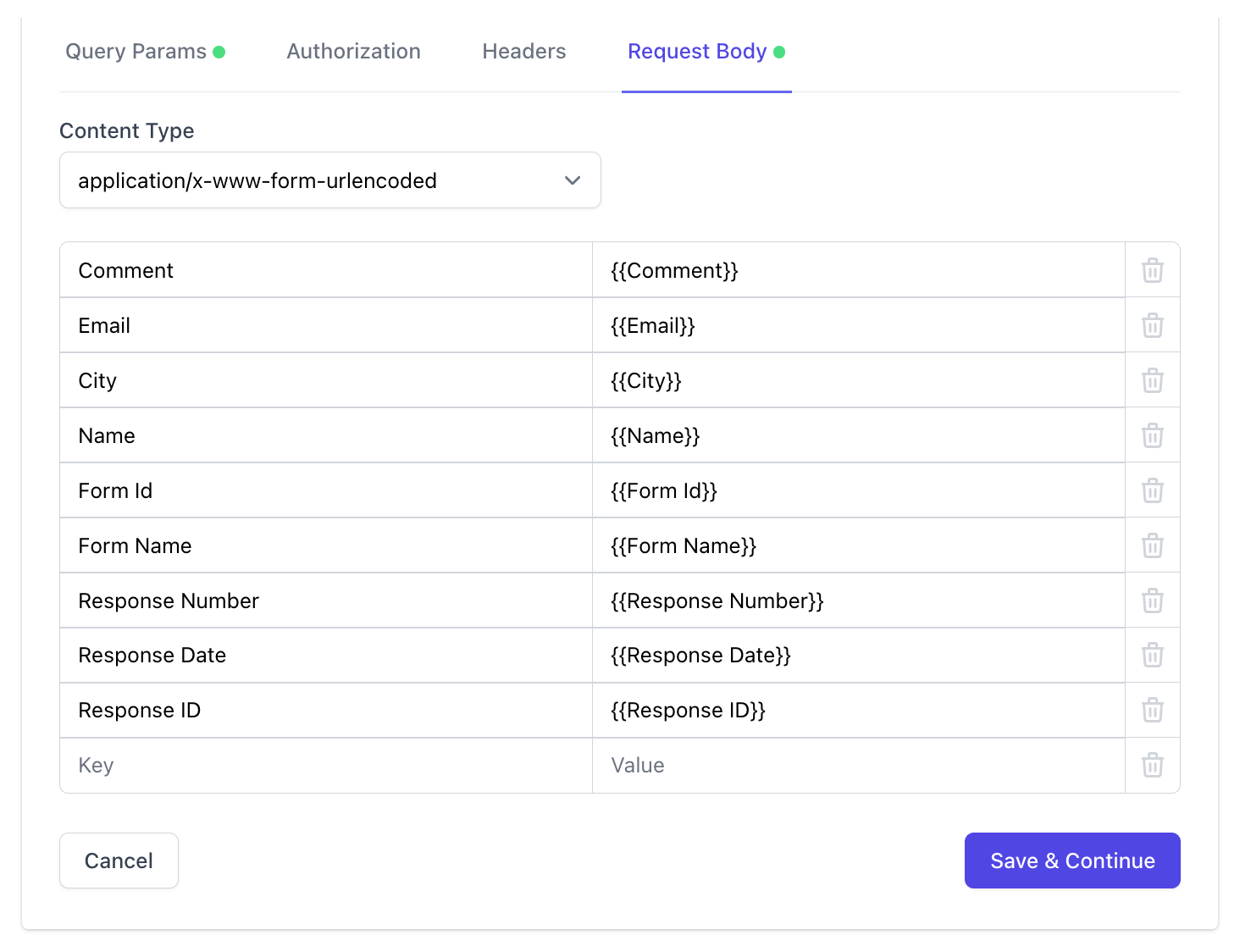
Task: Switch to the Authorization tab
Action: 353,52
